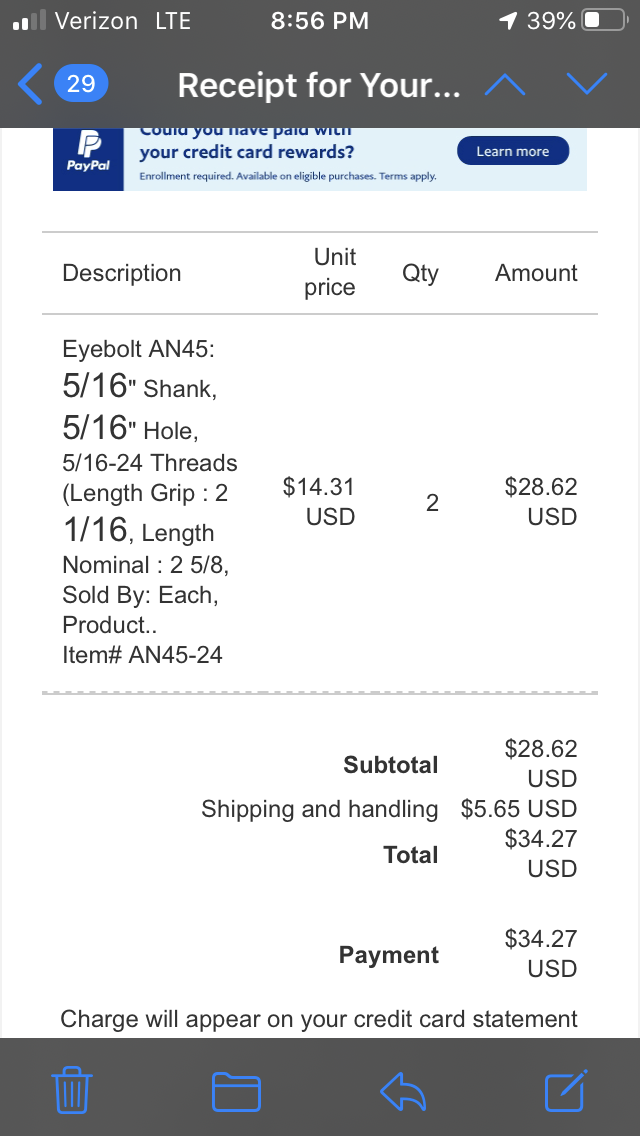Go to the previous message with the up arrow
This screenshot has height=1136, width=640.
[x=504, y=85]
